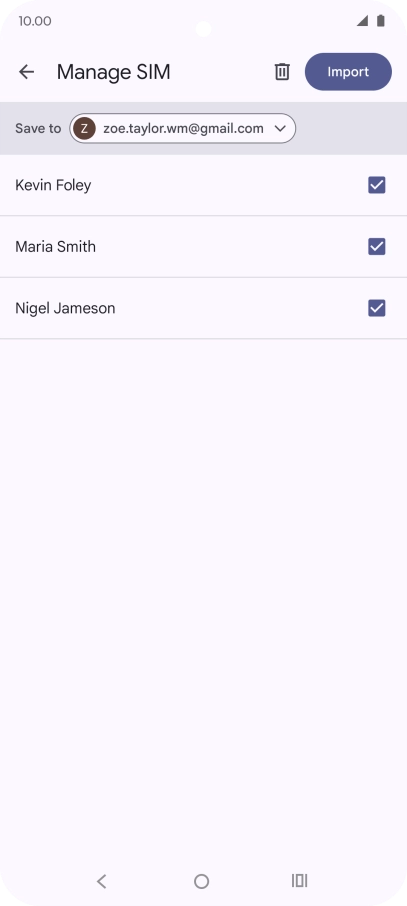
Task: Uncheck the Kevin Foley checkbox
Action: click(x=377, y=185)
